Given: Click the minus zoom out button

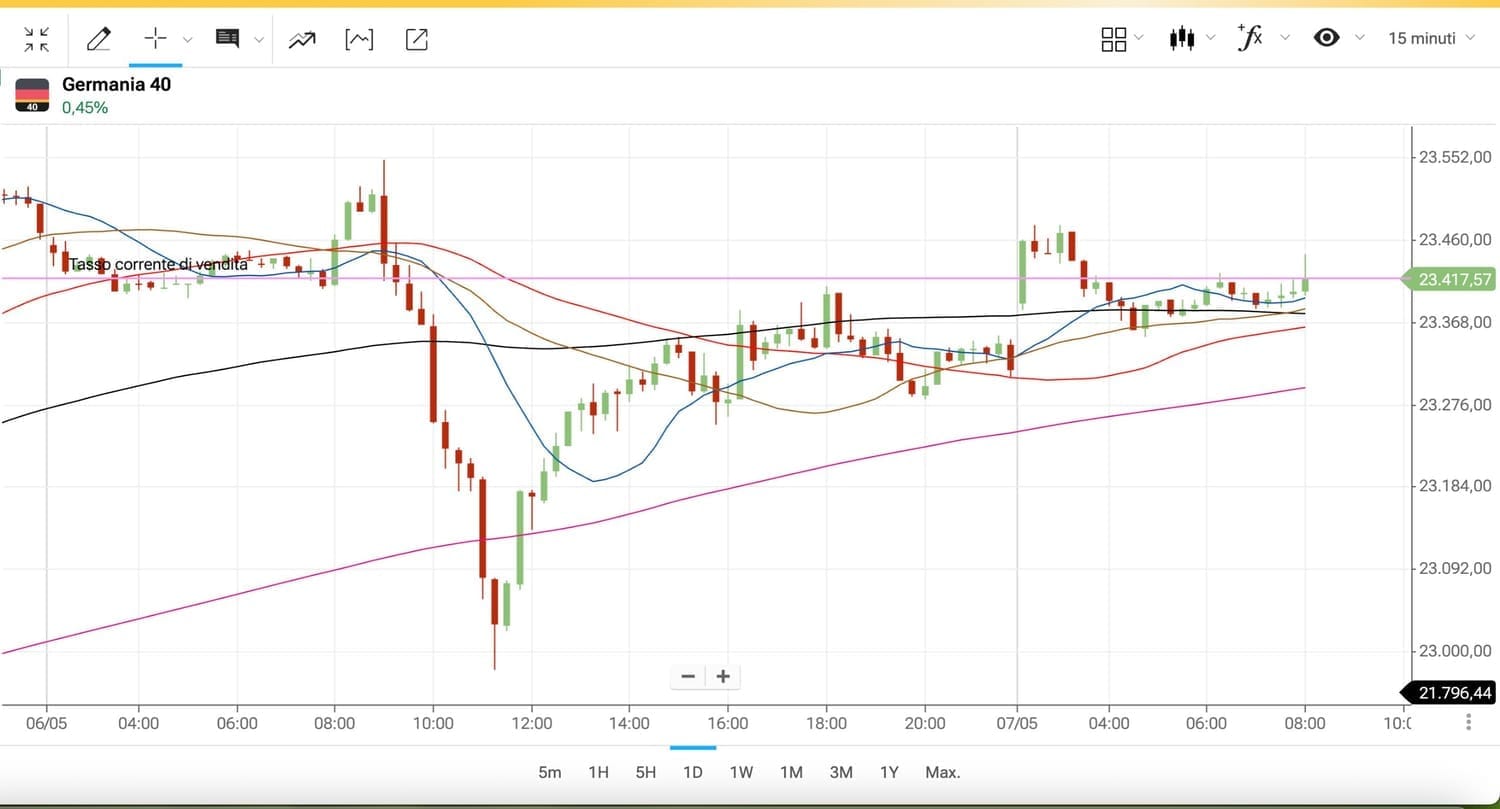Looking at the screenshot, I should coord(688,676).
